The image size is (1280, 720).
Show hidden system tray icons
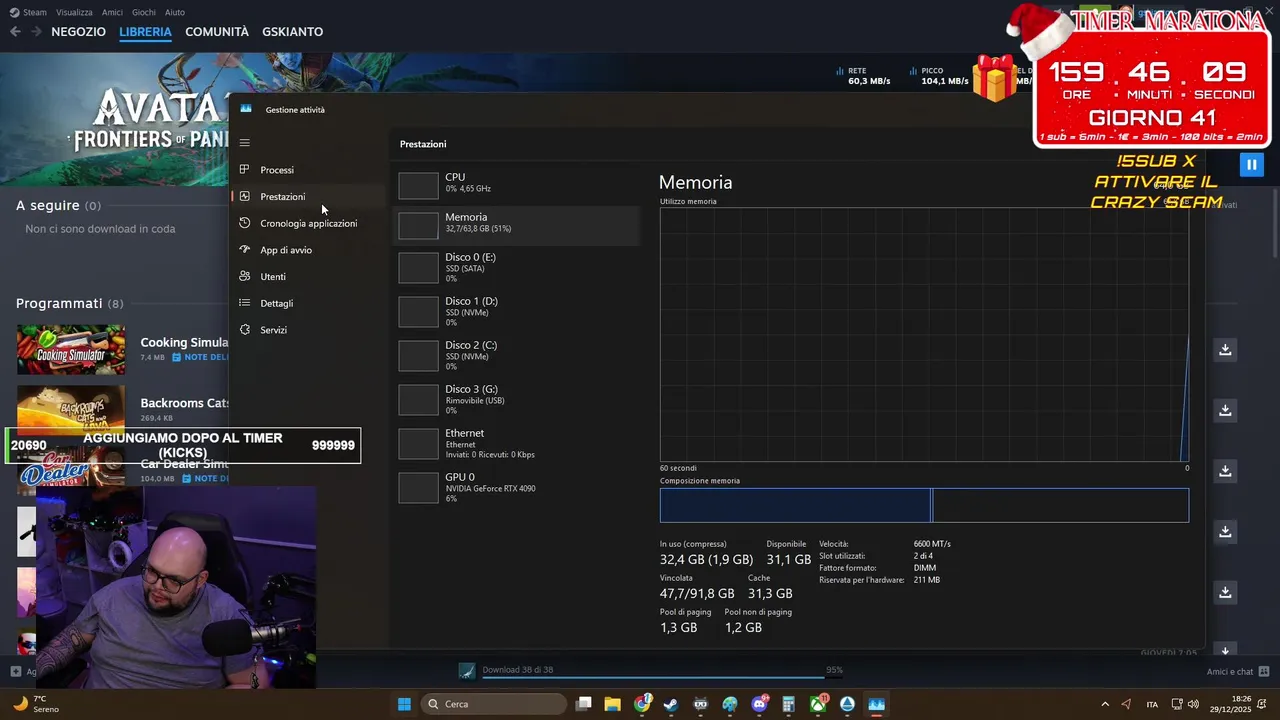point(1105,704)
